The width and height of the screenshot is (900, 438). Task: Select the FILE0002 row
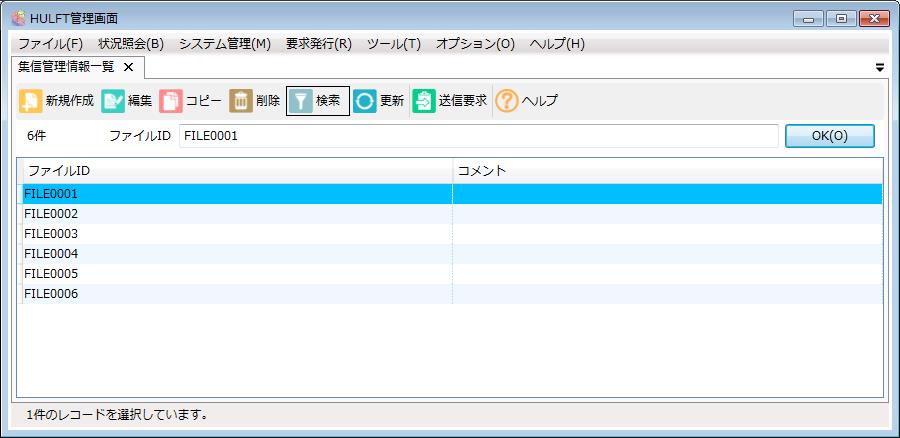click(x=452, y=214)
